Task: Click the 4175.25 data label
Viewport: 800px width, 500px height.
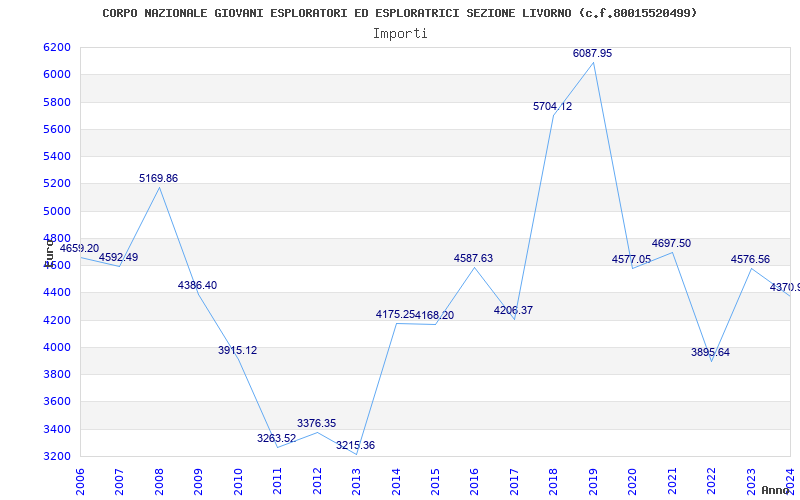Action: click(395, 314)
